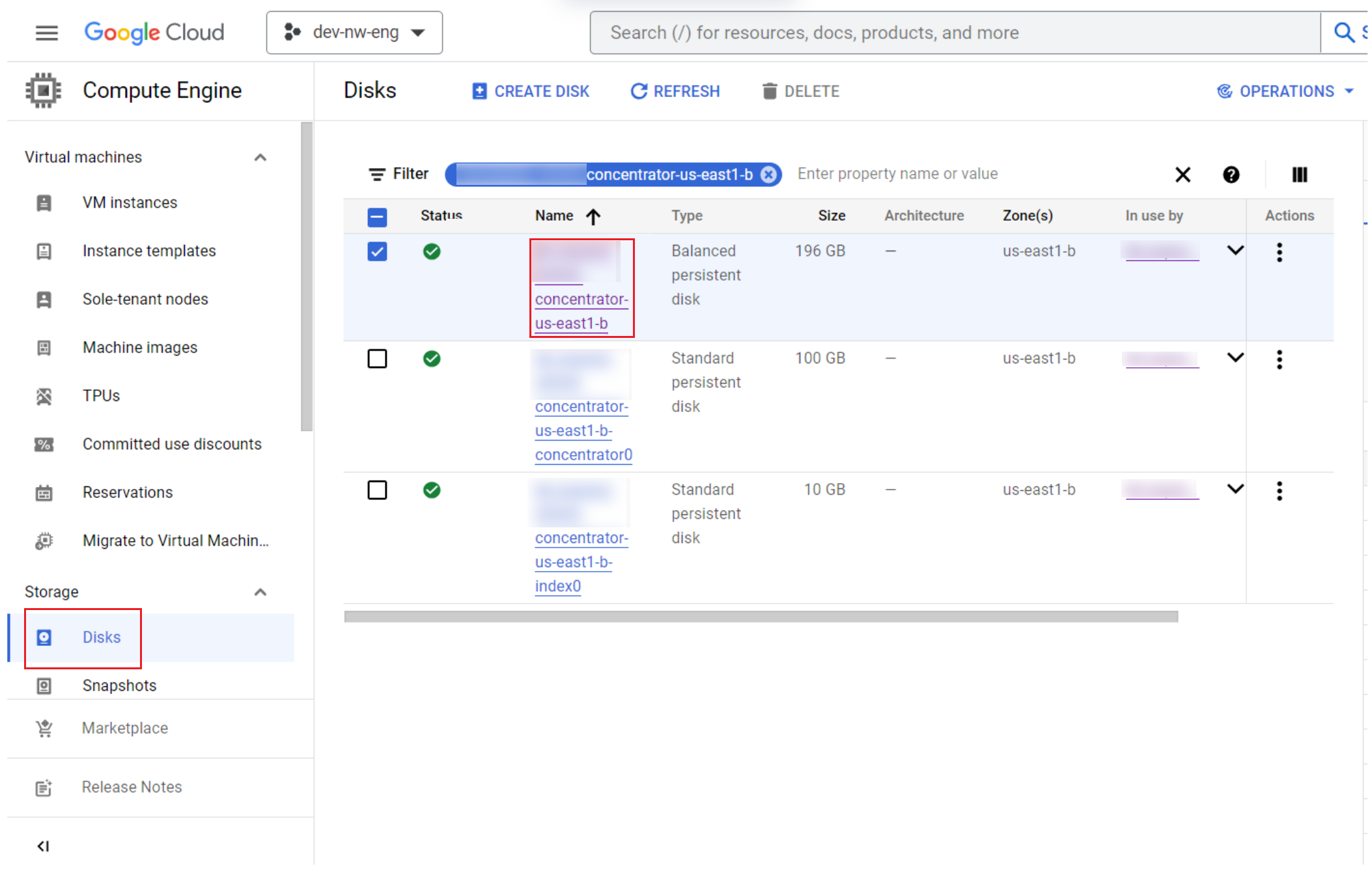The height and width of the screenshot is (877, 1372).
Task: Open the filter help question mark icon
Action: coord(1231,174)
